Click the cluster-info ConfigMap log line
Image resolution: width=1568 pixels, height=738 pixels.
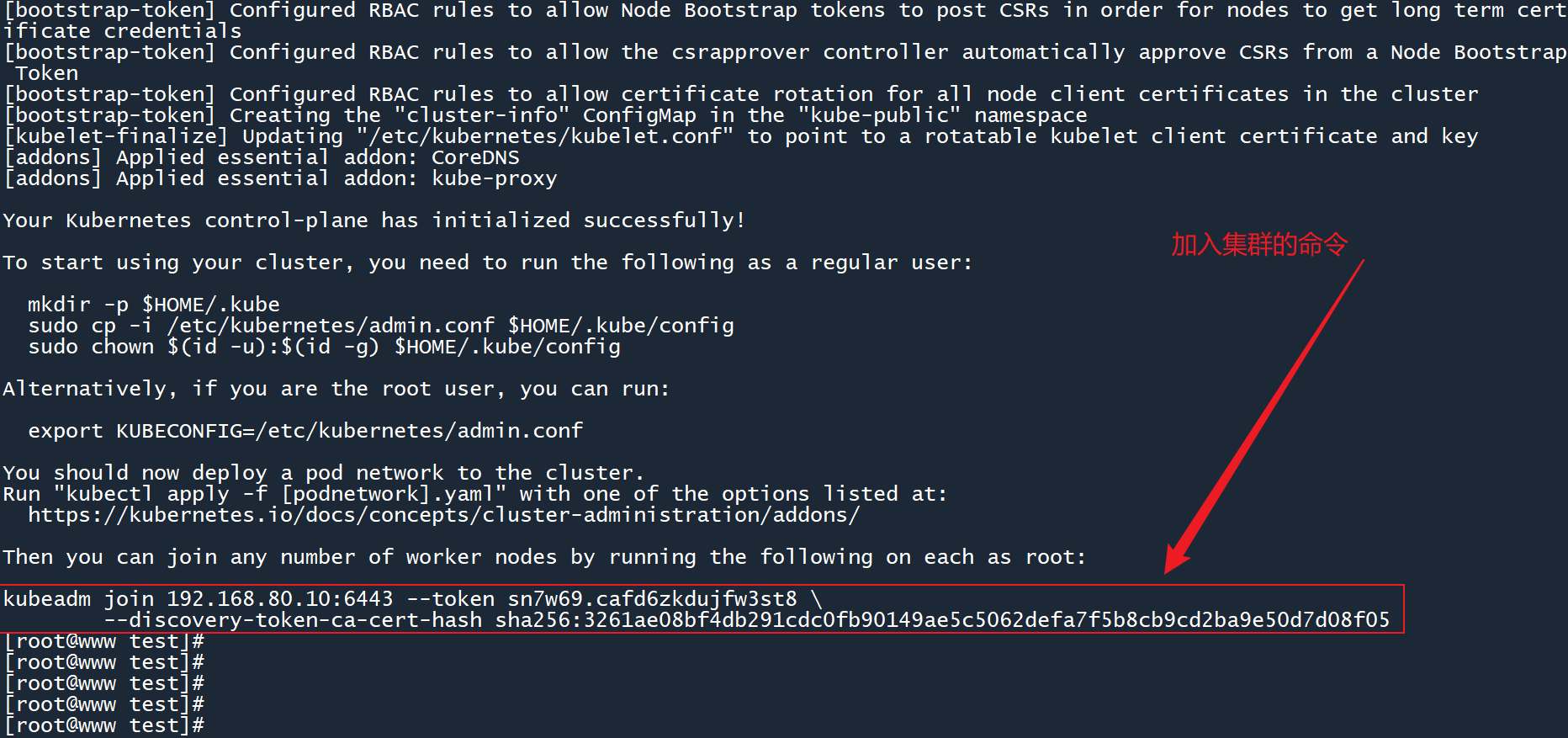pyautogui.click(x=546, y=115)
